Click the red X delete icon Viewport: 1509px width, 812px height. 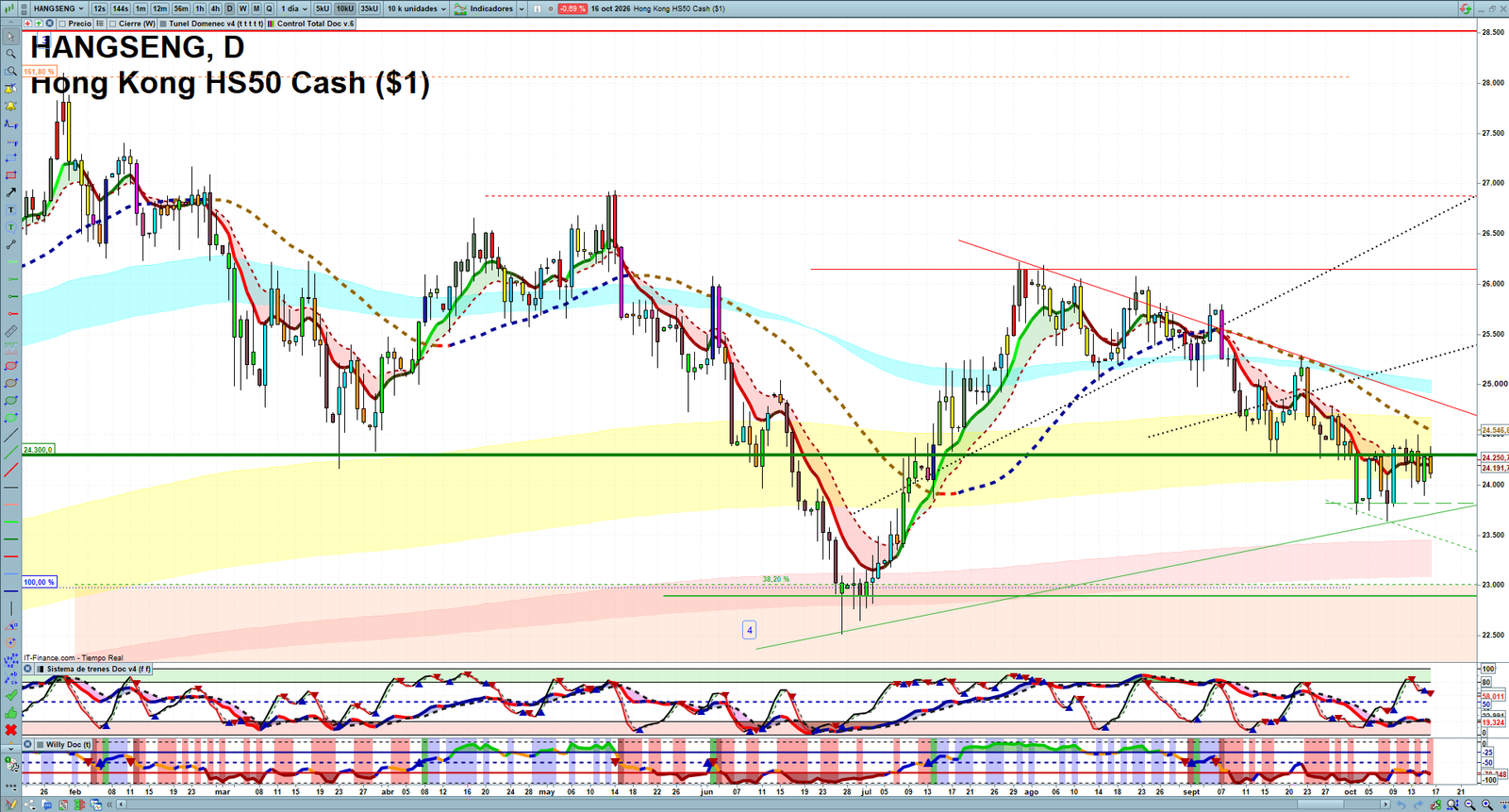(10, 730)
